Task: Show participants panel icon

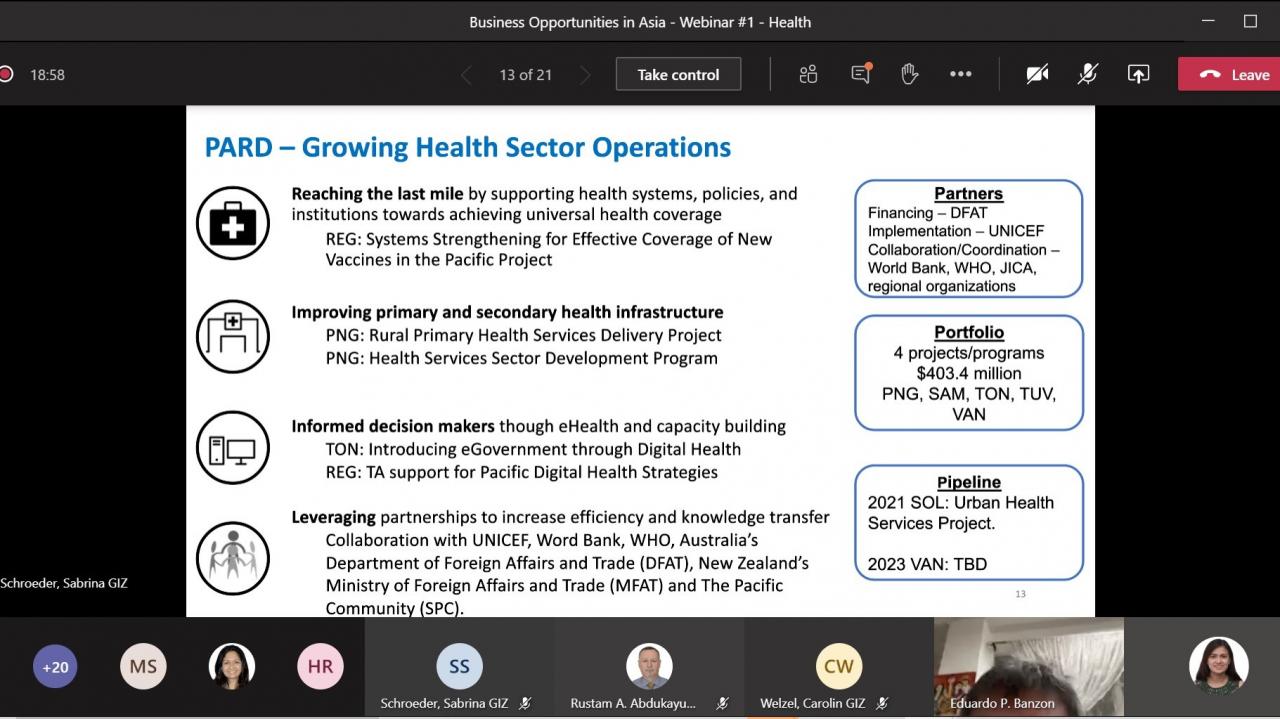Action: (x=808, y=74)
